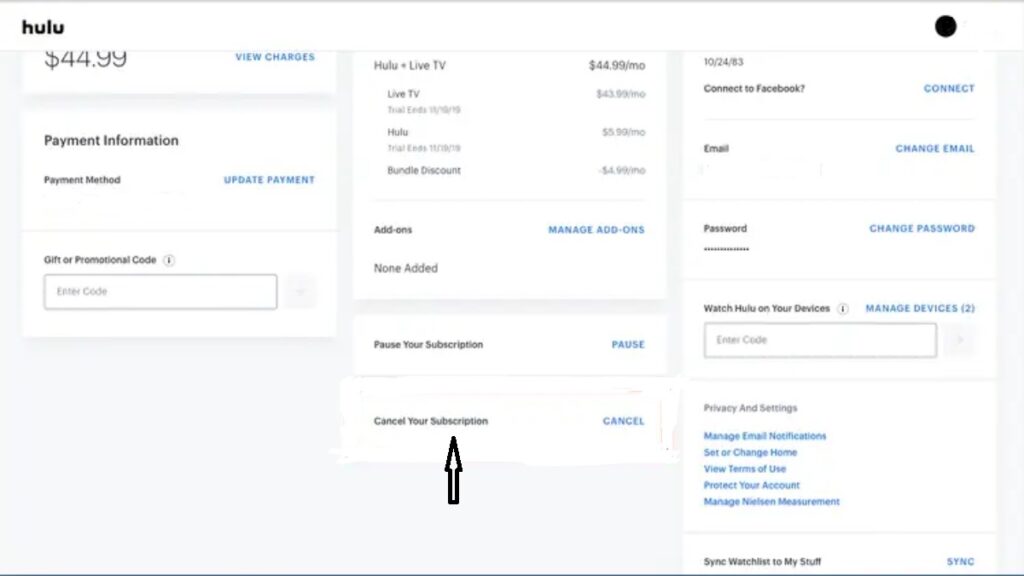Click Update Payment link
The width and height of the screenshot is (1024, 576).
pyautogui.click(x=269, y=180)
